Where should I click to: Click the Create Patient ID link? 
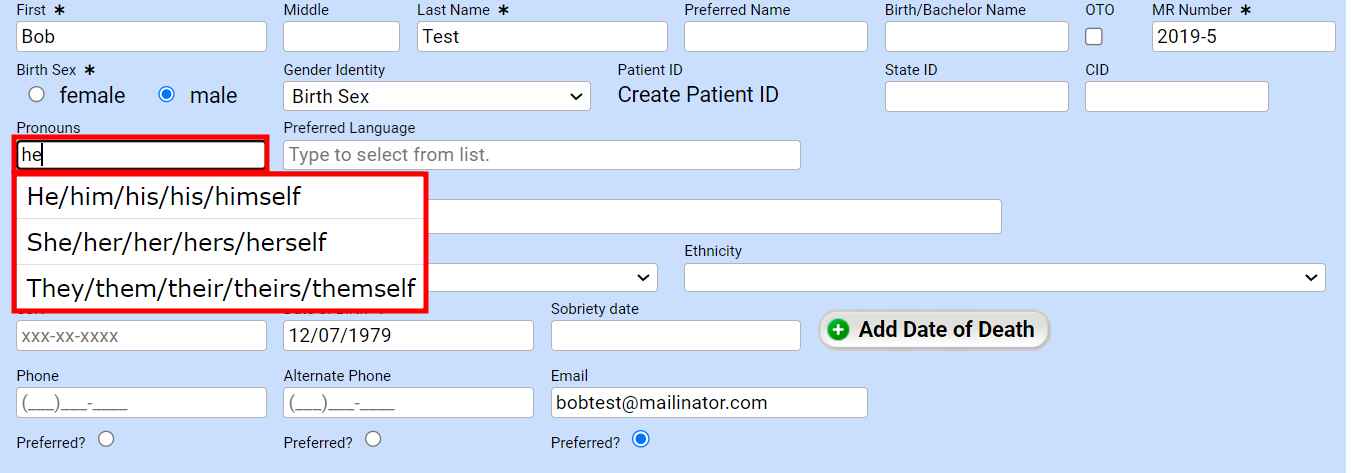[x=698, y=95]
